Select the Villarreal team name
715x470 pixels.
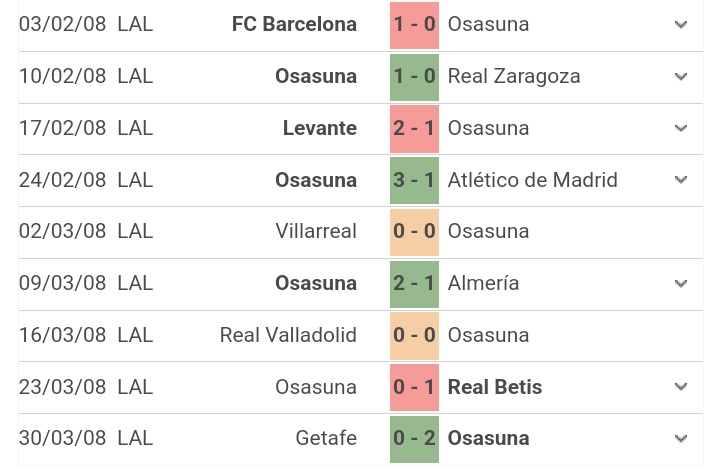point(316,231)
